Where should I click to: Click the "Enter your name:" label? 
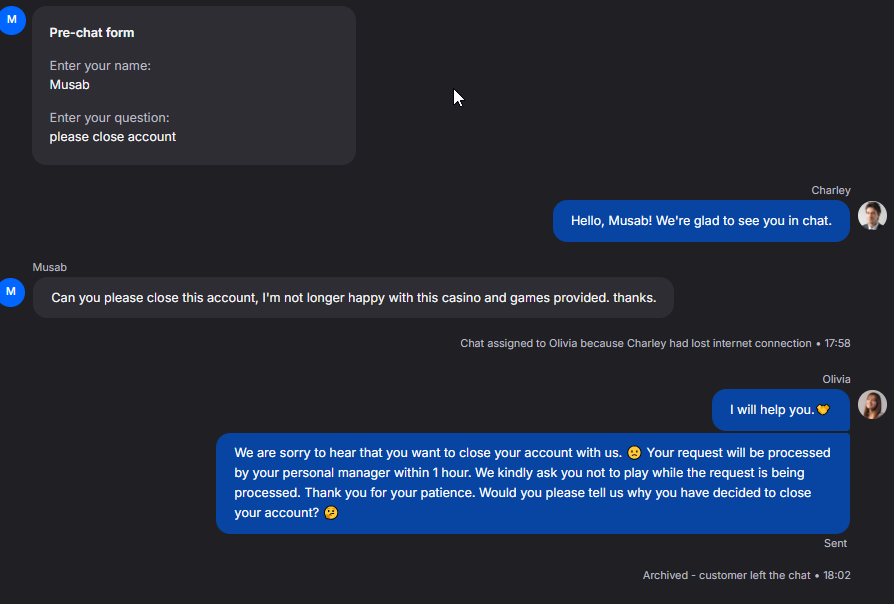pos(100,66)
